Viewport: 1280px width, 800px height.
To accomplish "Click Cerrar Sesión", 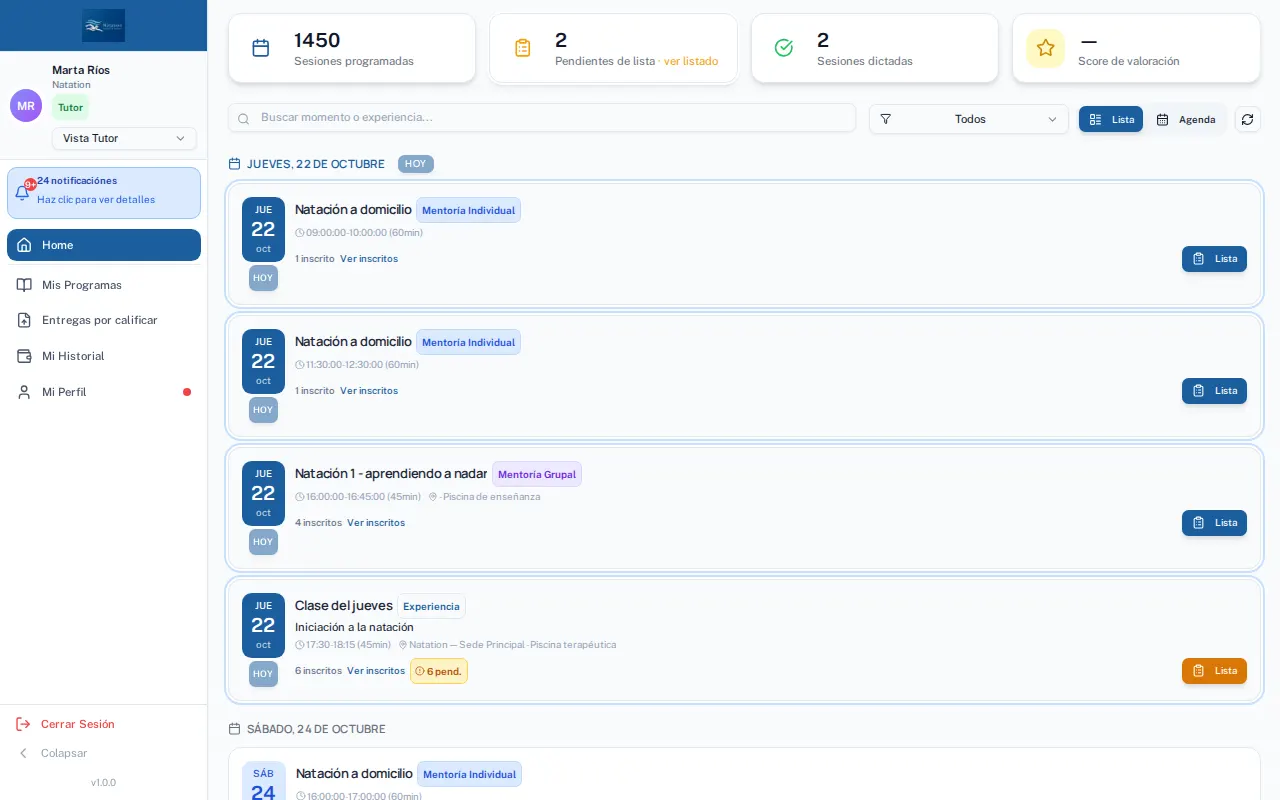I will coord(78,724).
